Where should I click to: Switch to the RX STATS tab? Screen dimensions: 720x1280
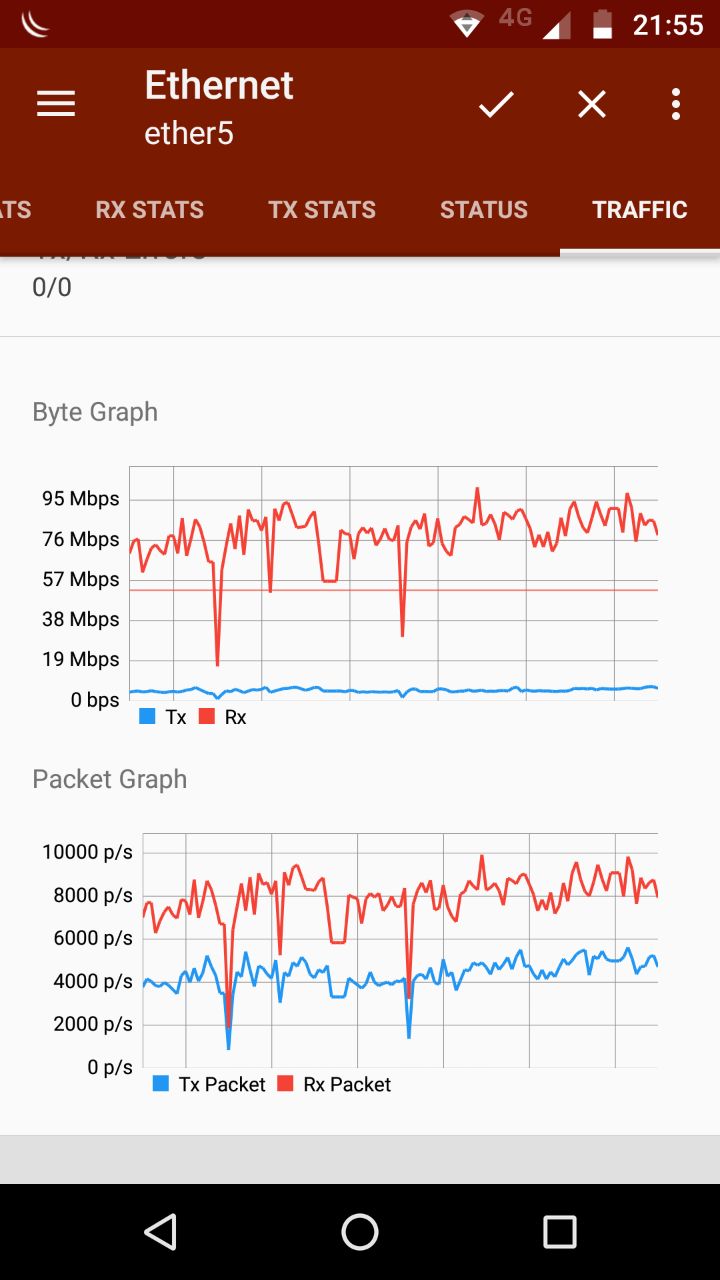pyautogui.click(x=149, y=210)
